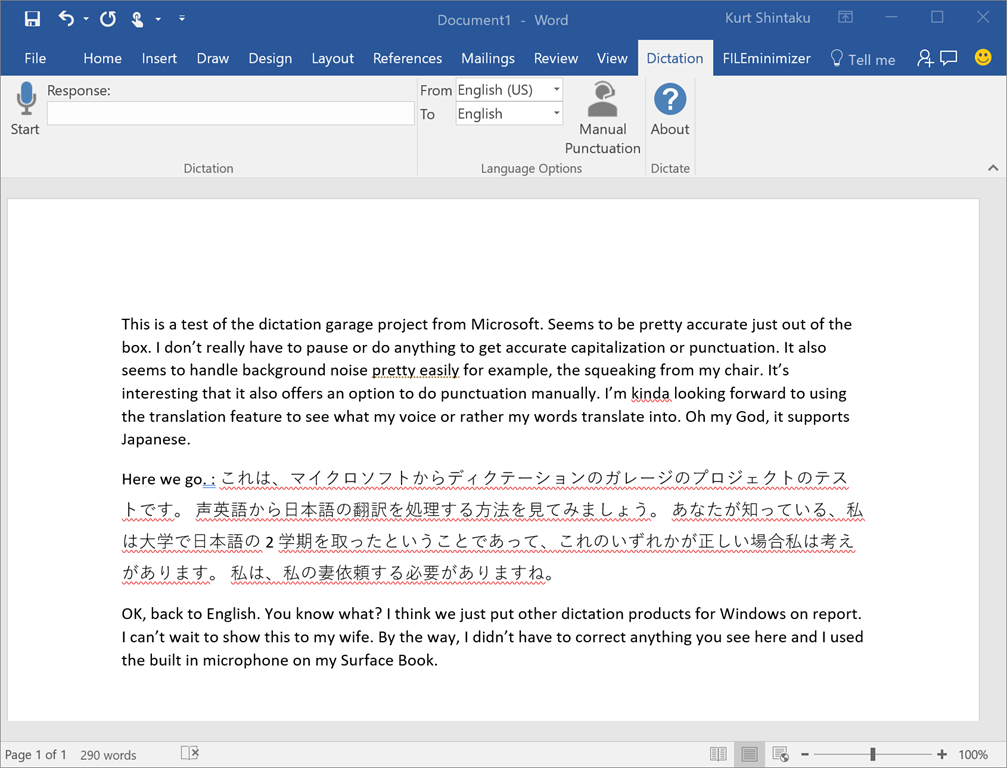Open the Comments speech bubble icon
Screen dimensions: 1007x768
pyautogui.click(x=949, y=58)
